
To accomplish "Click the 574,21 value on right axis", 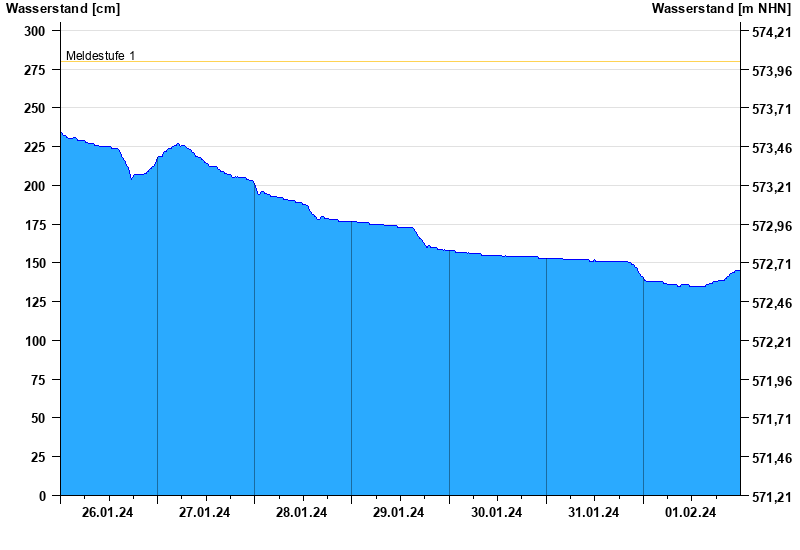I will [x=772, y=32].
